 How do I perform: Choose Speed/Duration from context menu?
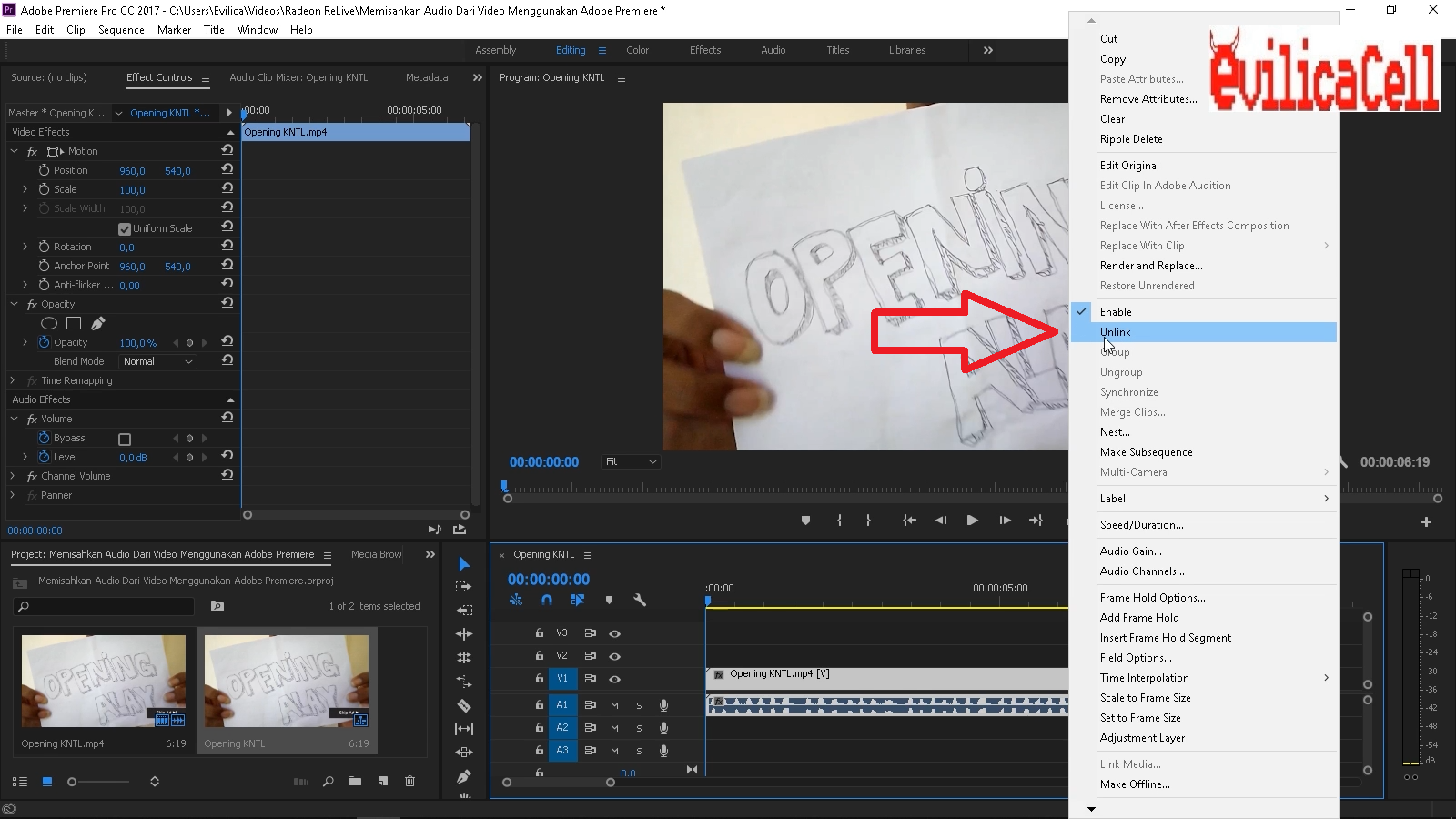pyautogui.click(x=1204, y=525)
